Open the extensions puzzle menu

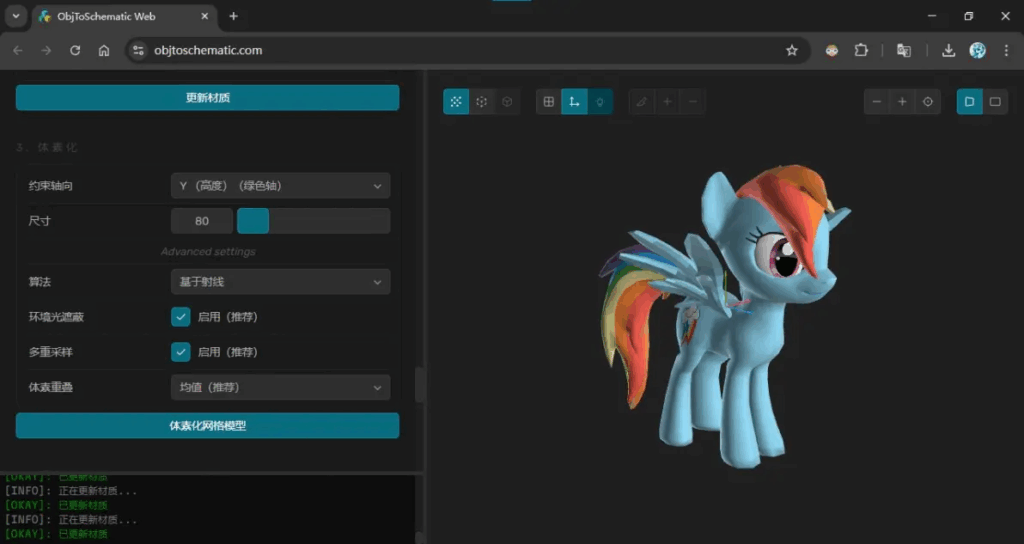[861, 50]
